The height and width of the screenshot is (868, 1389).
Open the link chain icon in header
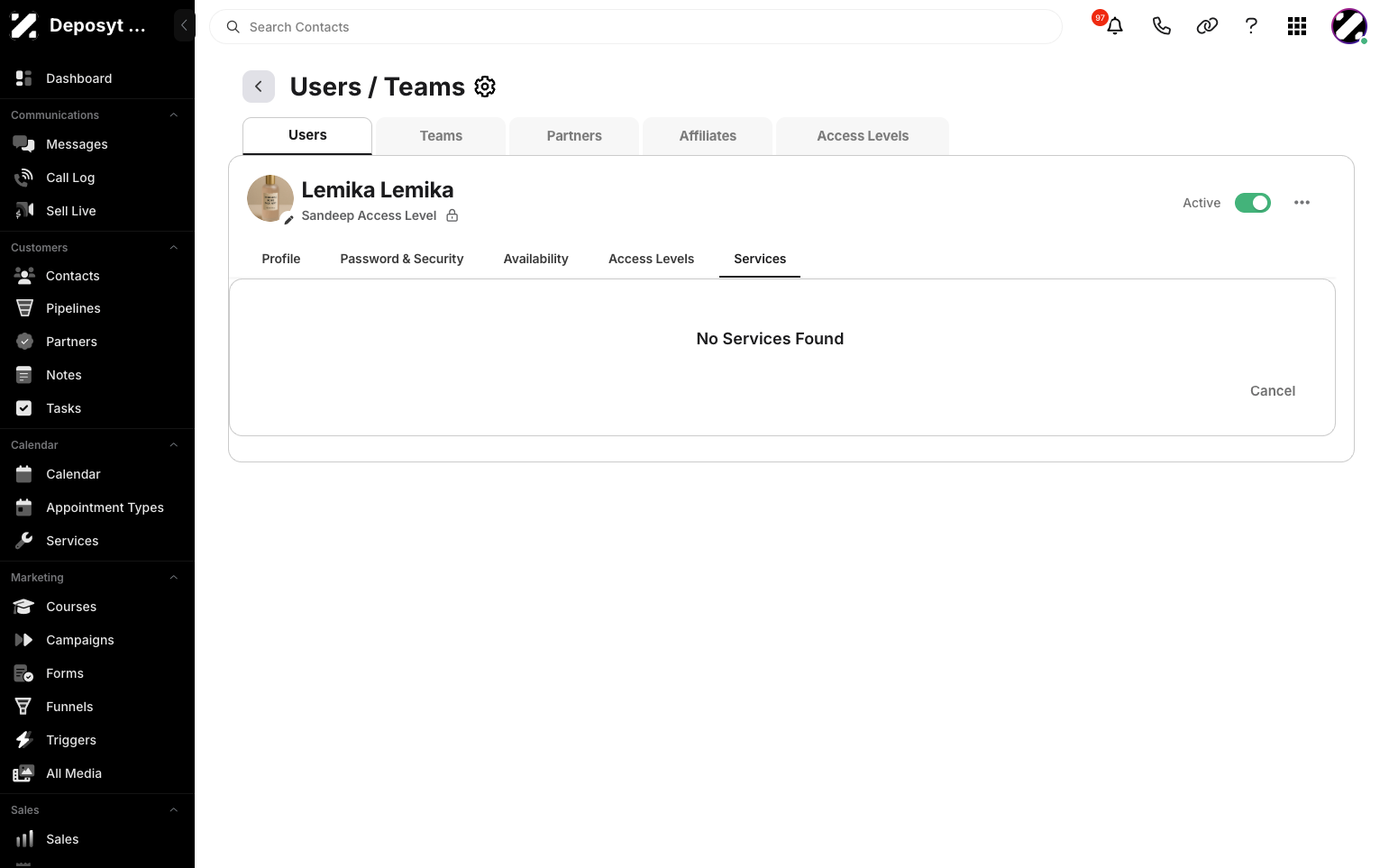[1207, 26]
